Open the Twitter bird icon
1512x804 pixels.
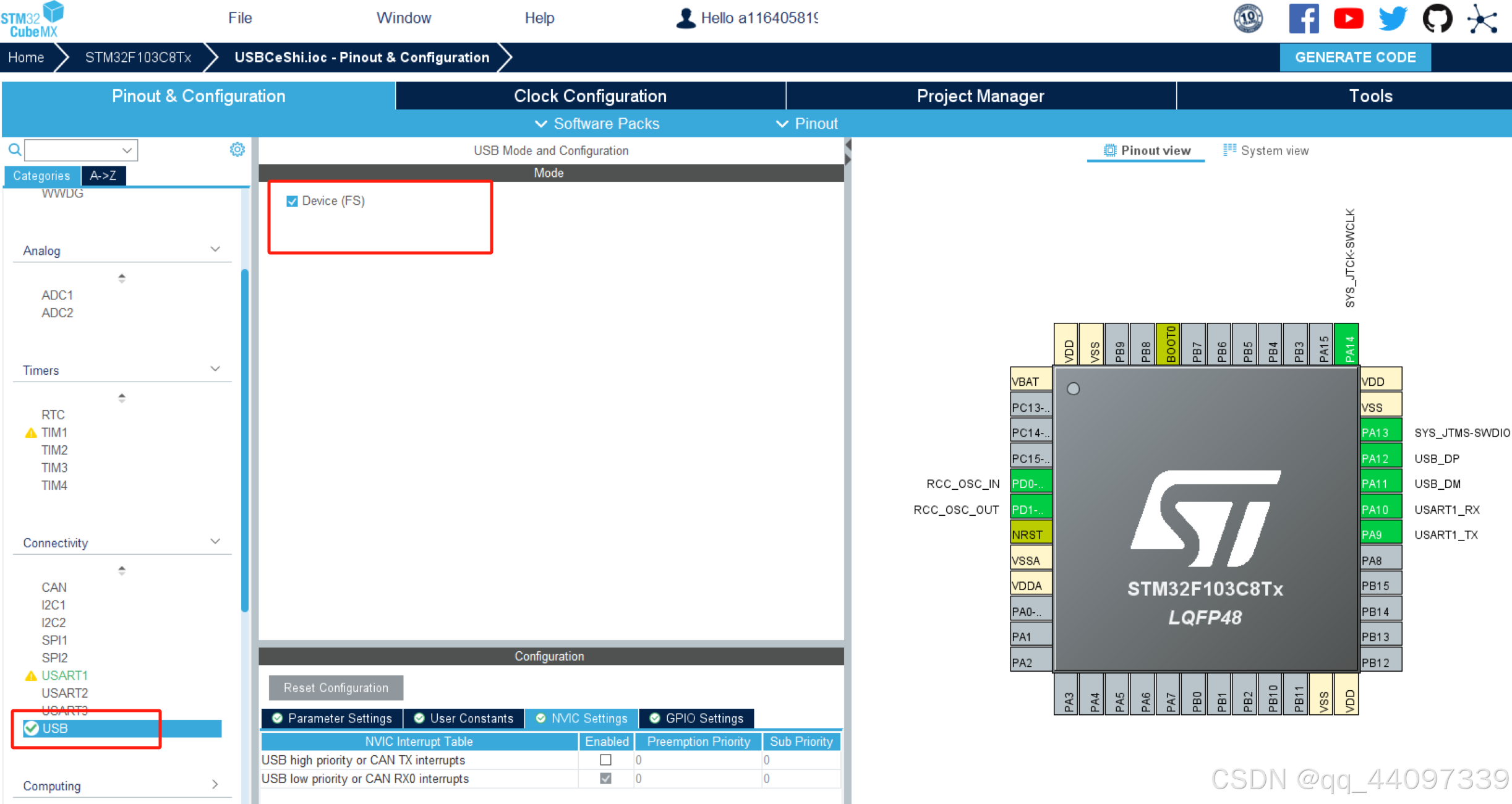coord(1392,19)
